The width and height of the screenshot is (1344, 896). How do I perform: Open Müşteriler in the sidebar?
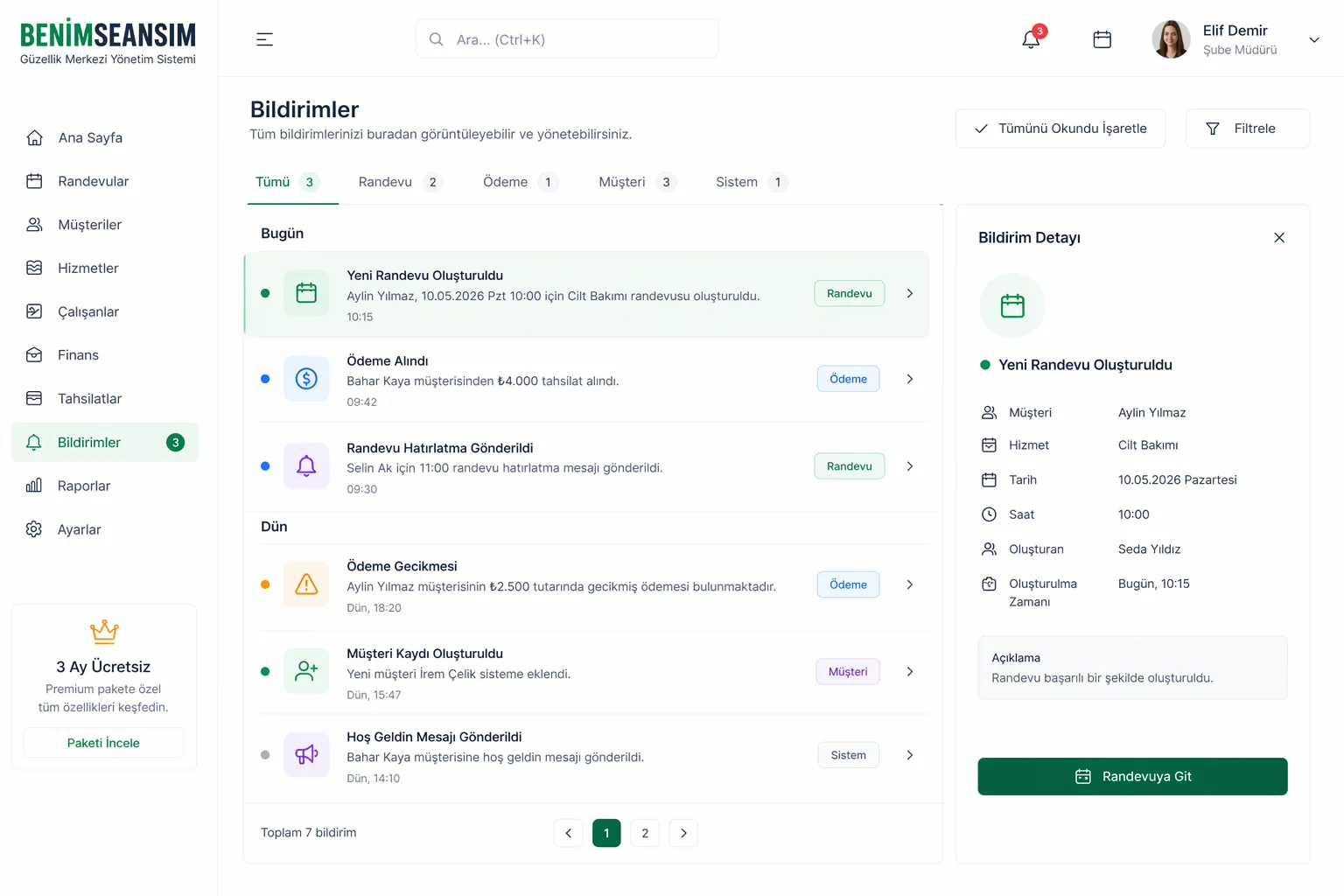pos(105,225)
